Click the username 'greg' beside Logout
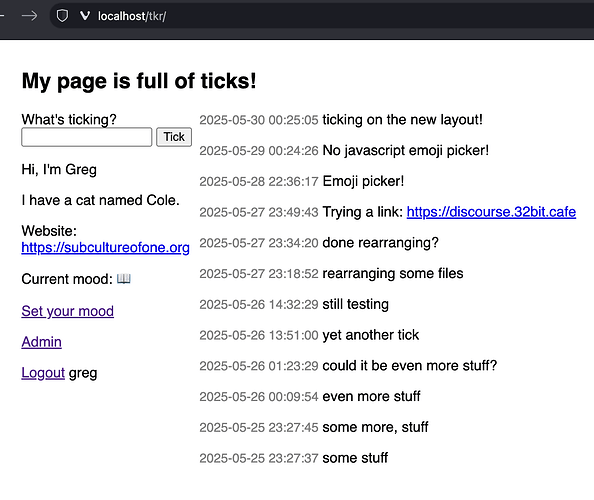The width and height of the screenshot is (594, 500). tap(83, 373)
